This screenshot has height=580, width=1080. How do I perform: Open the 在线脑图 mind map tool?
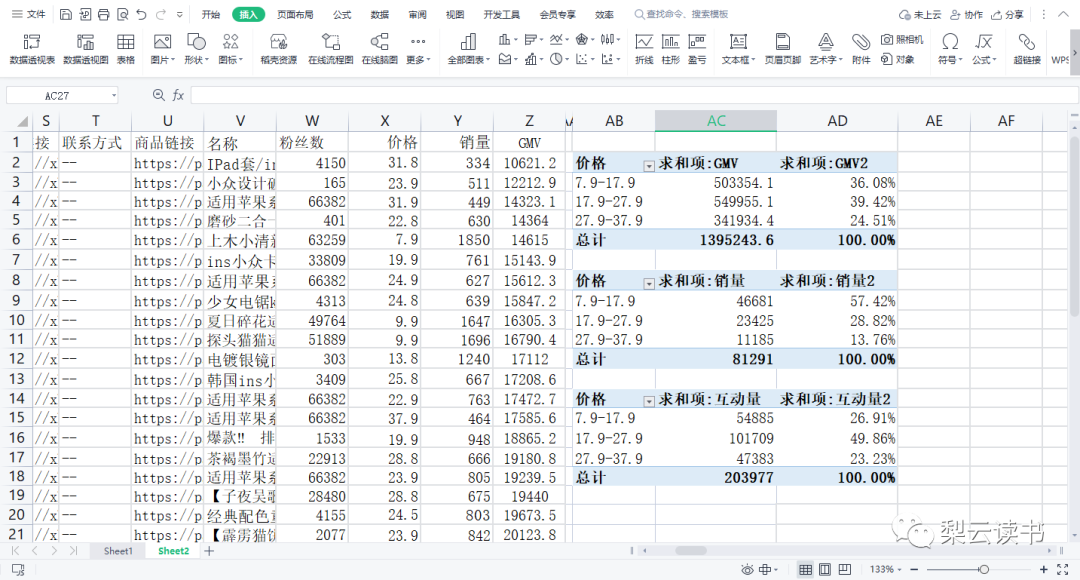pos(380,49)
